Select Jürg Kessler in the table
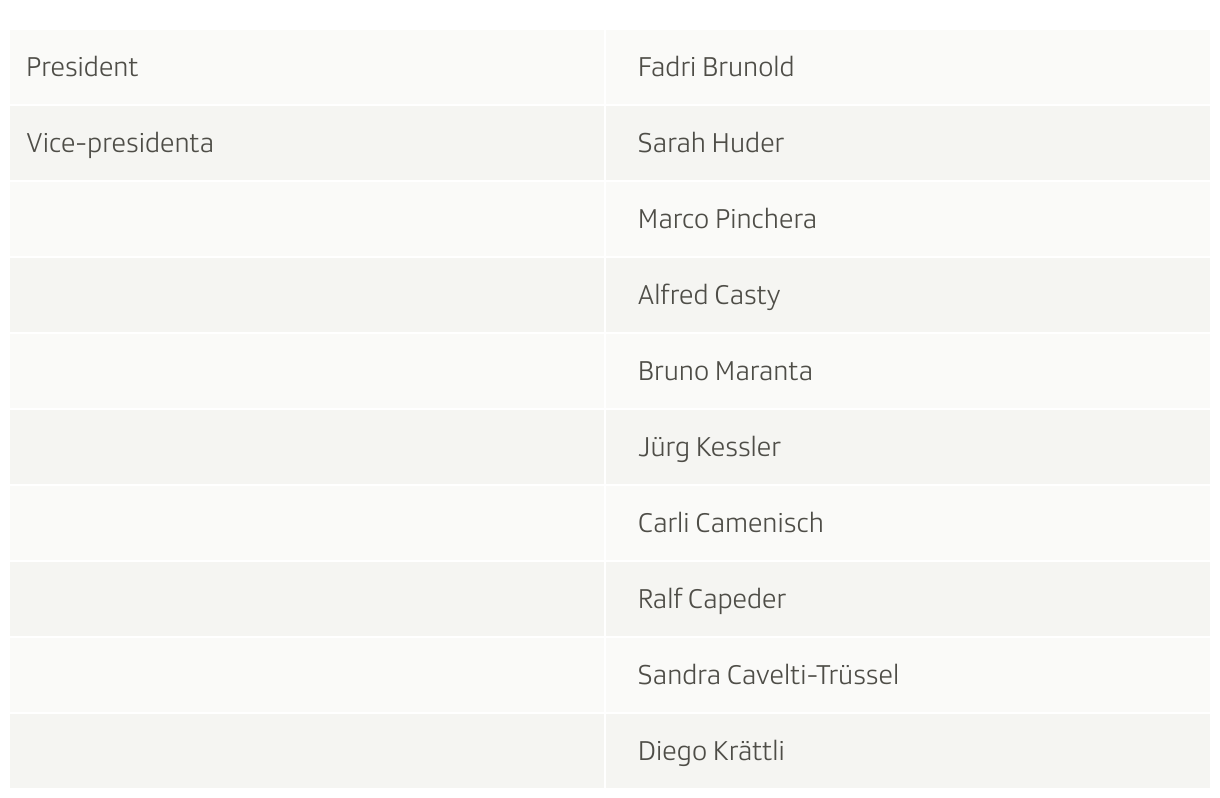1220x798 pixels. tap(709, 447)
